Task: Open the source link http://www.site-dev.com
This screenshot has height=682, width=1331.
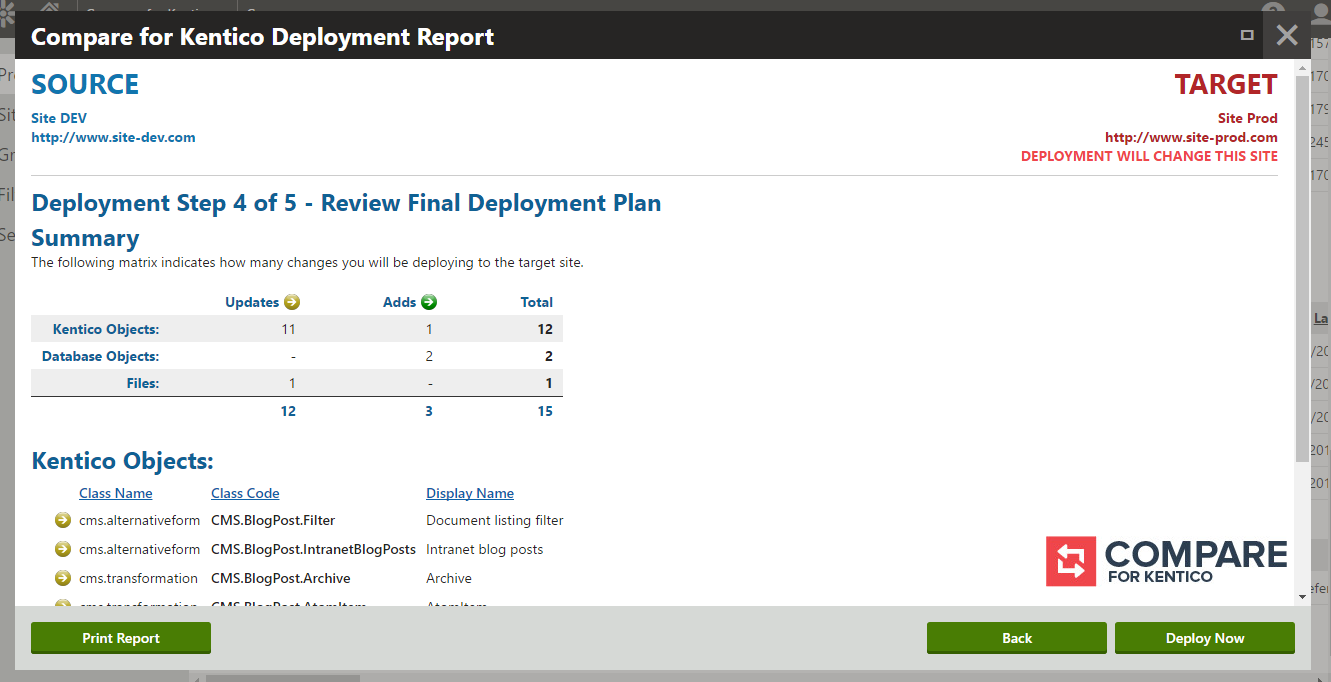Action: (x=113, y=137)
